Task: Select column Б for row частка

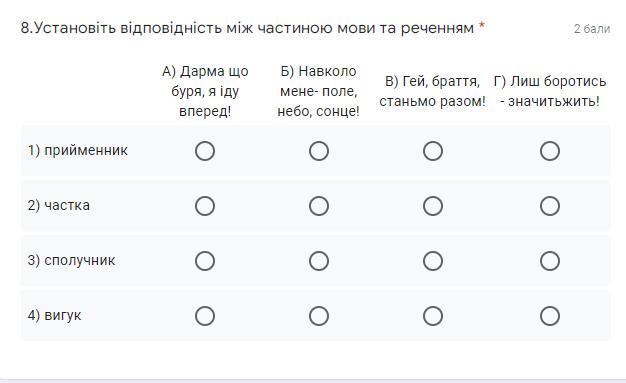Action: 319,206
